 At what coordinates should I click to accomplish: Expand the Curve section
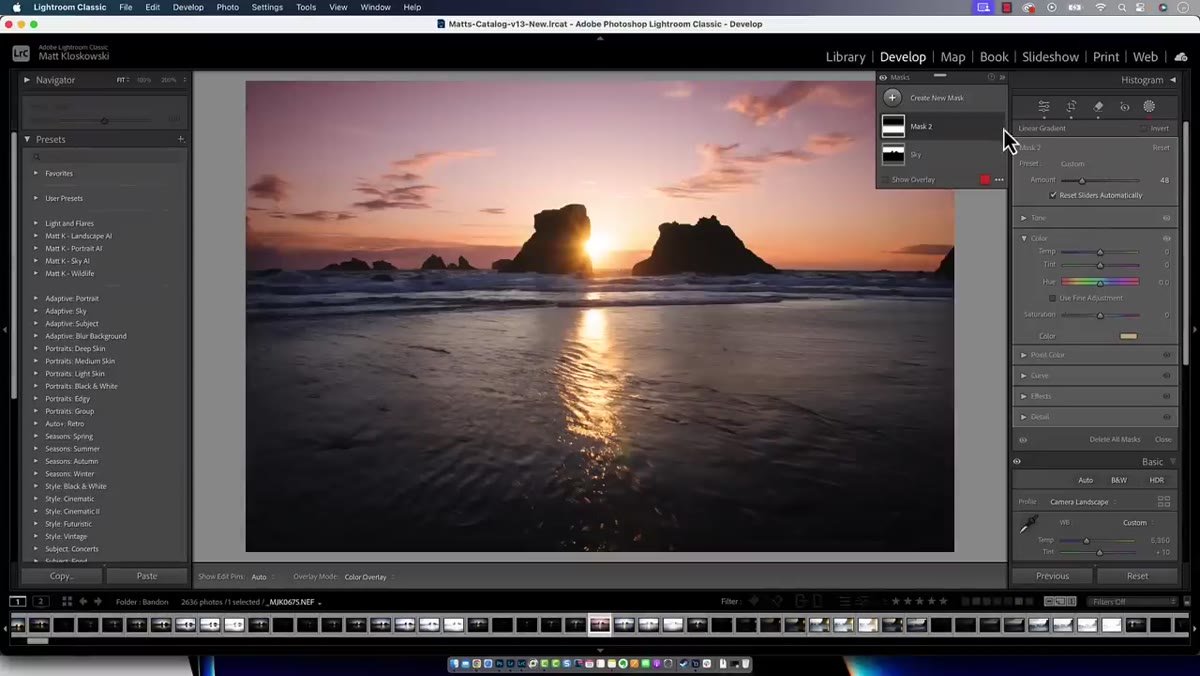(x=1024, y=376)
